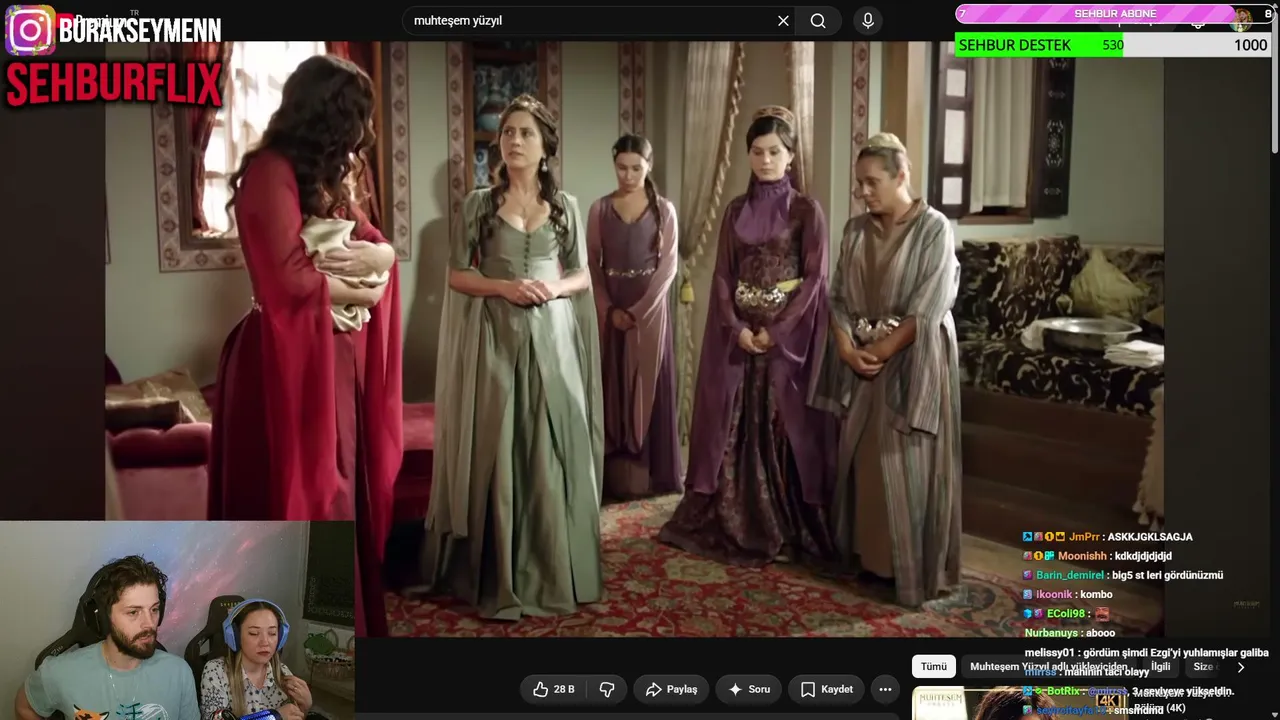Click the chat username JmPrr
The height and width of the screenshot is (720, 1280).
tap(1084, 537)
